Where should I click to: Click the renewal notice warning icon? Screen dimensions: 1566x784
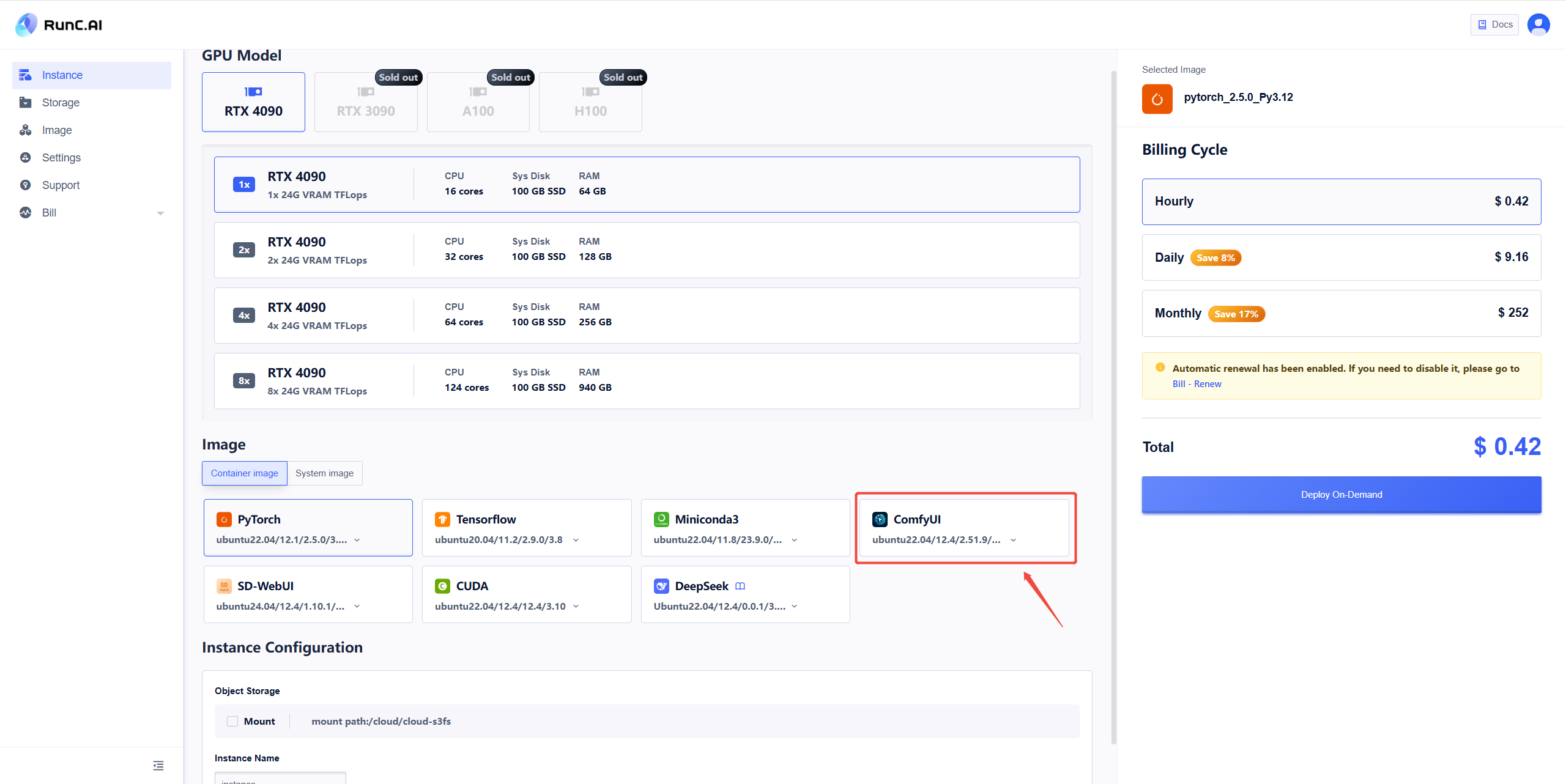coord(1160,368)
